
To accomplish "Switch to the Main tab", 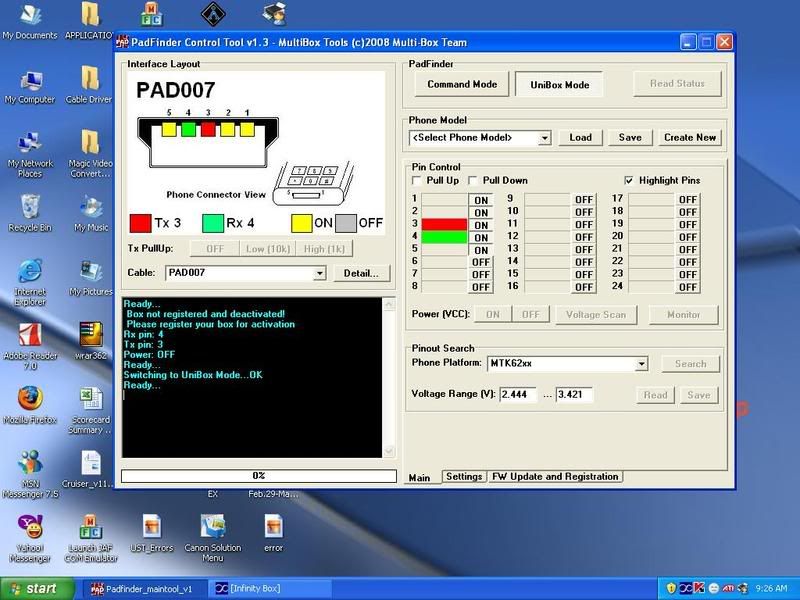I will [x=419, y=478].
